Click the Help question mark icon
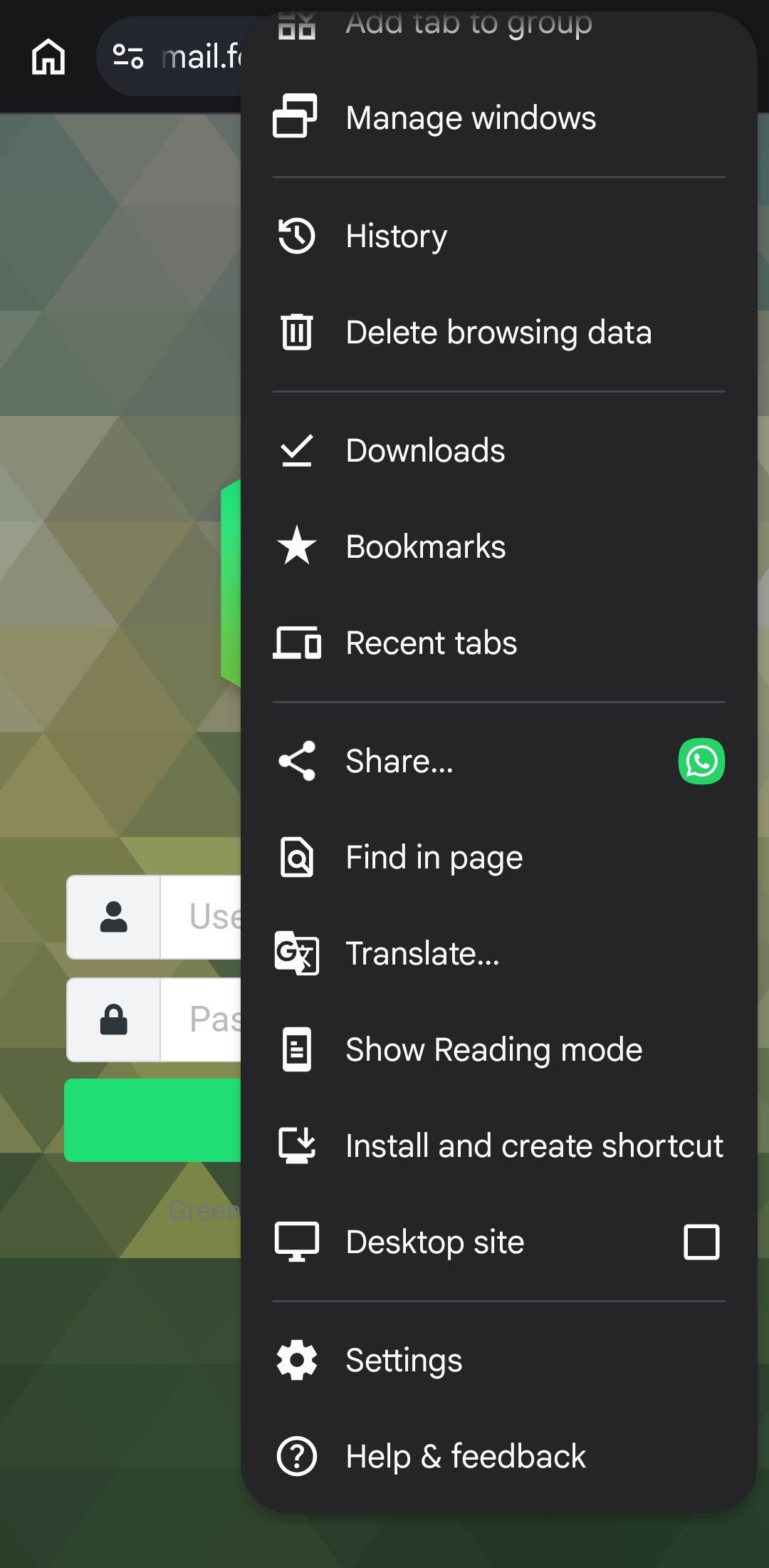 pos(297,1456)
